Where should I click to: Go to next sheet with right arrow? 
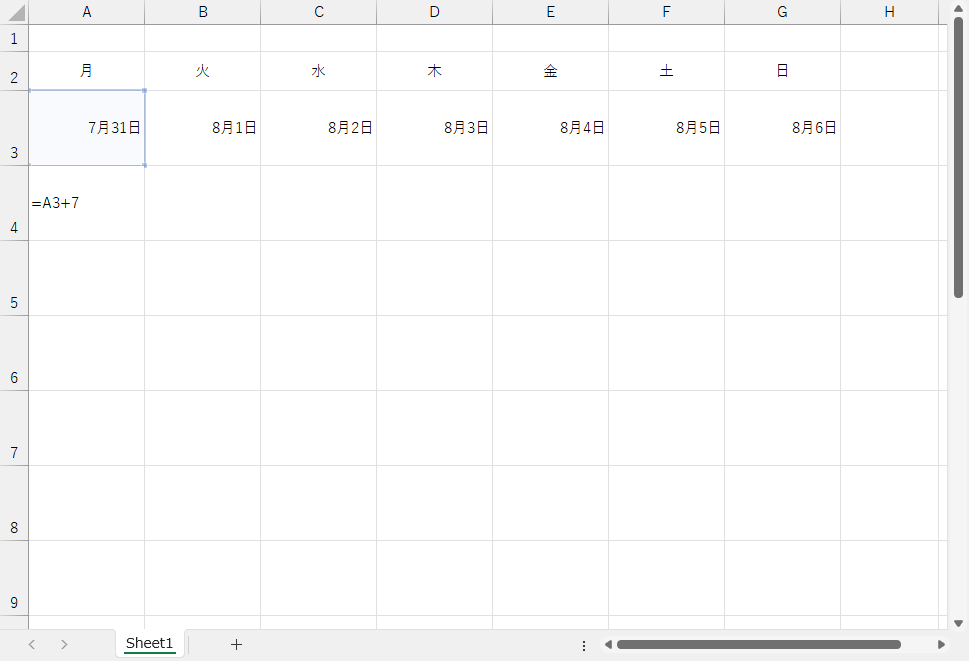coord(64,644)
